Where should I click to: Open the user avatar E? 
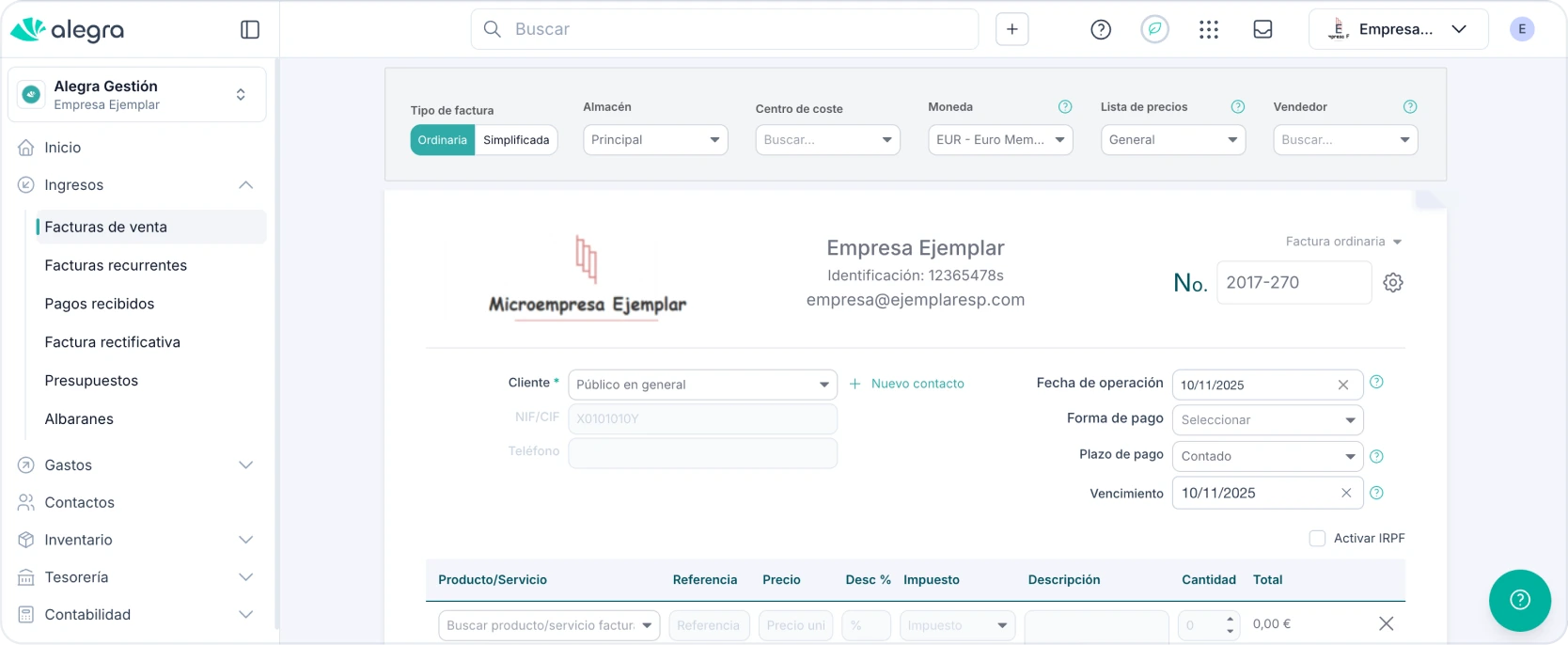point(1522,29)
